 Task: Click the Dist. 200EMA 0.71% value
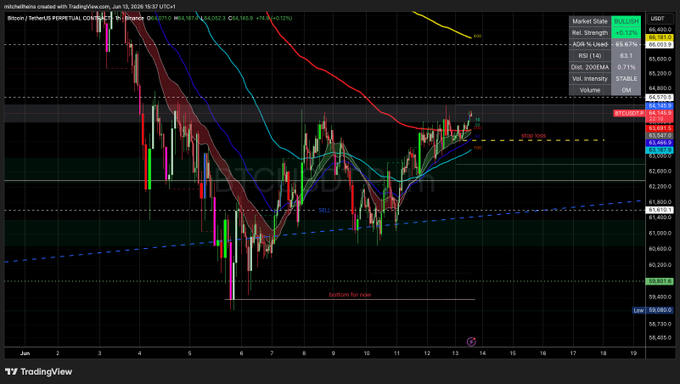[x=626, y=67]
